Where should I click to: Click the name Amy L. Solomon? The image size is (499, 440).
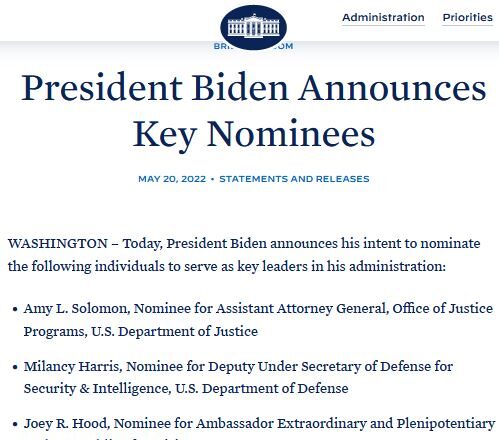tap(76, 309)
